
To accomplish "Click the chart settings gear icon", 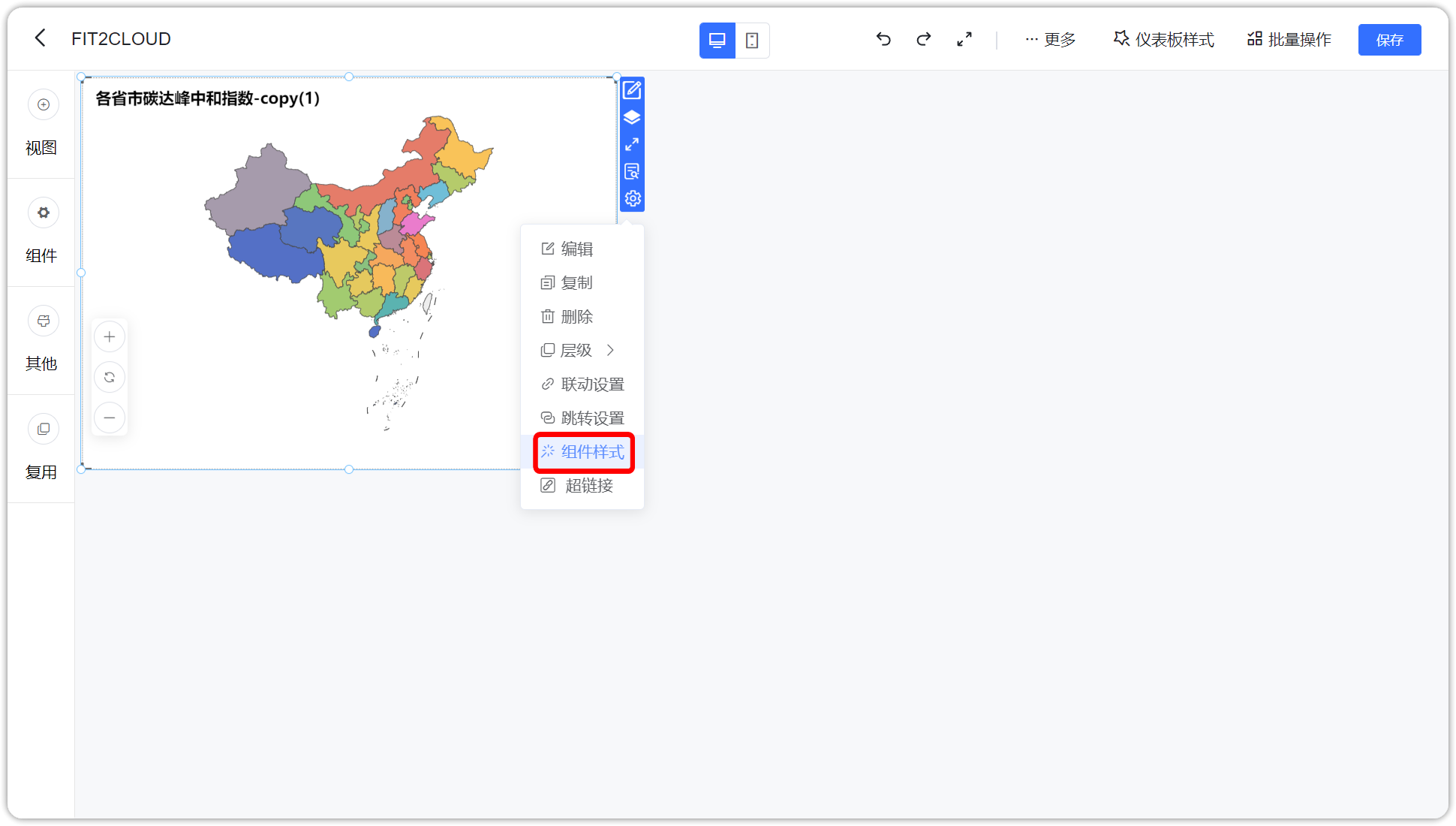I will 632,198.
